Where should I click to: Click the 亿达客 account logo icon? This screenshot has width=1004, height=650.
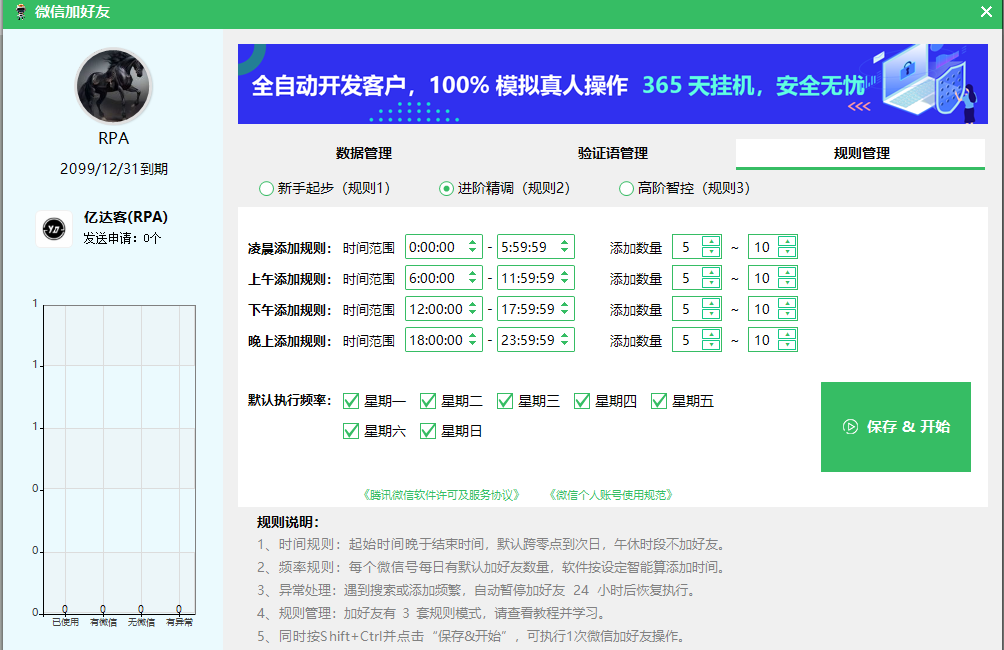click(x=54, y=229)
